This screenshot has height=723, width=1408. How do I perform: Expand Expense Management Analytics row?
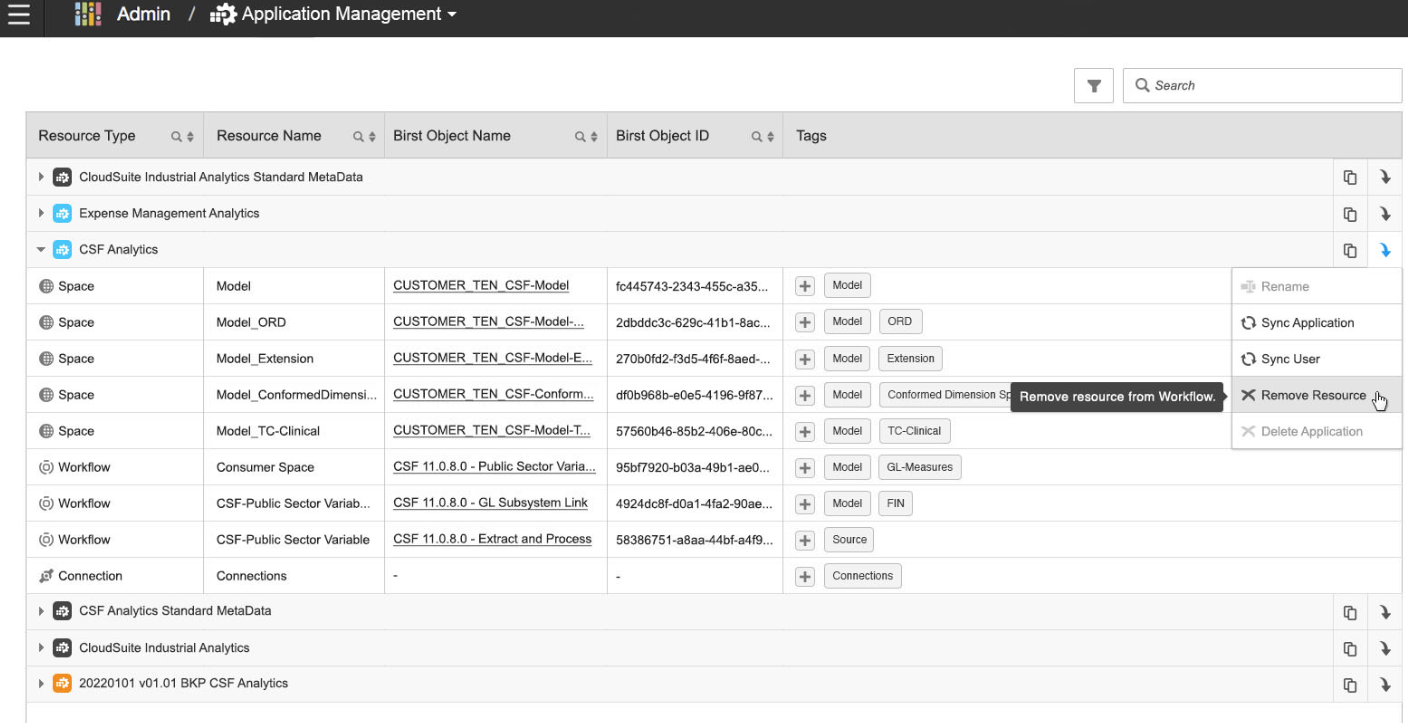[41, 213]
